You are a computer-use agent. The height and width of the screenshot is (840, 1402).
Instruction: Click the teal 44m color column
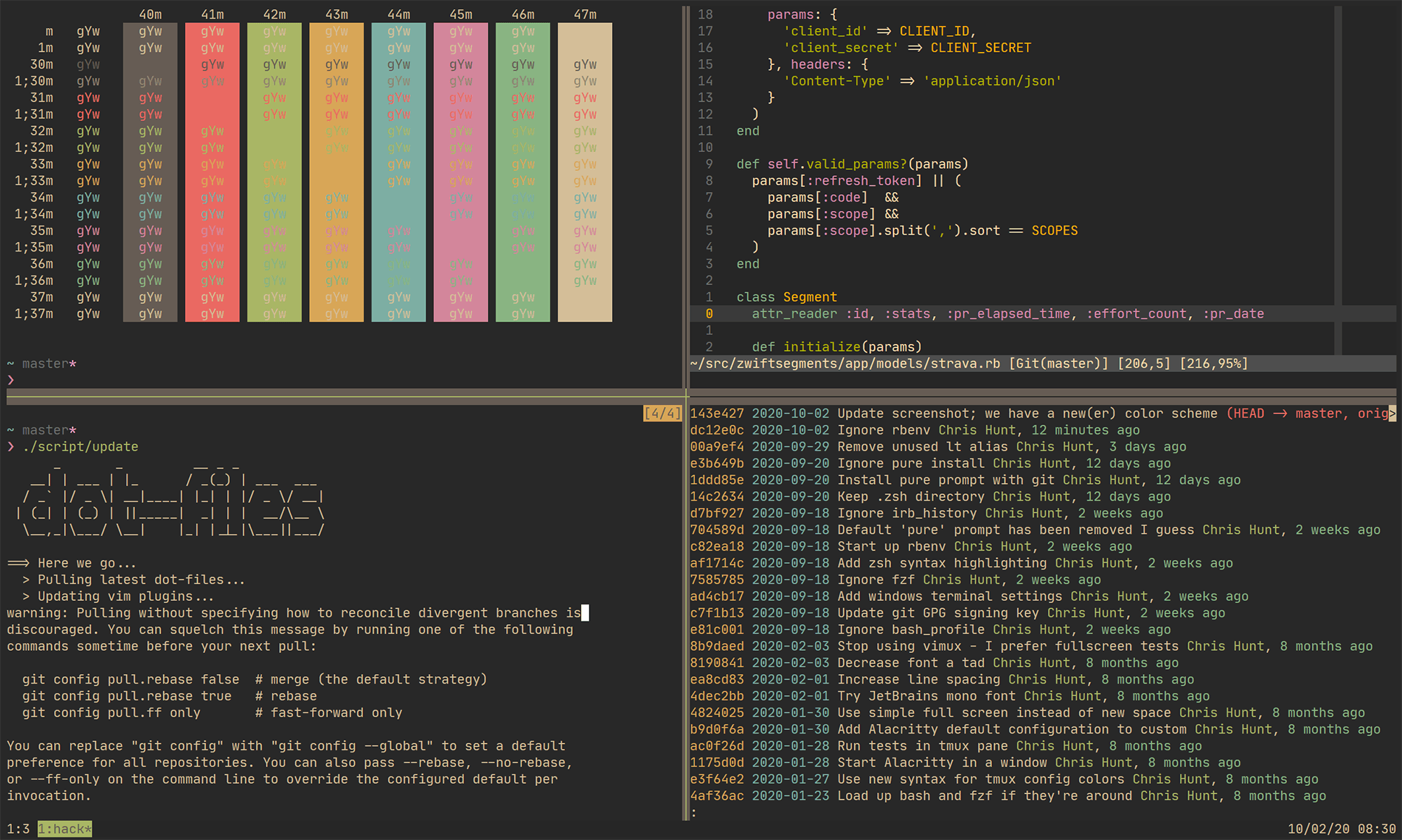click(x=398, y=172)
